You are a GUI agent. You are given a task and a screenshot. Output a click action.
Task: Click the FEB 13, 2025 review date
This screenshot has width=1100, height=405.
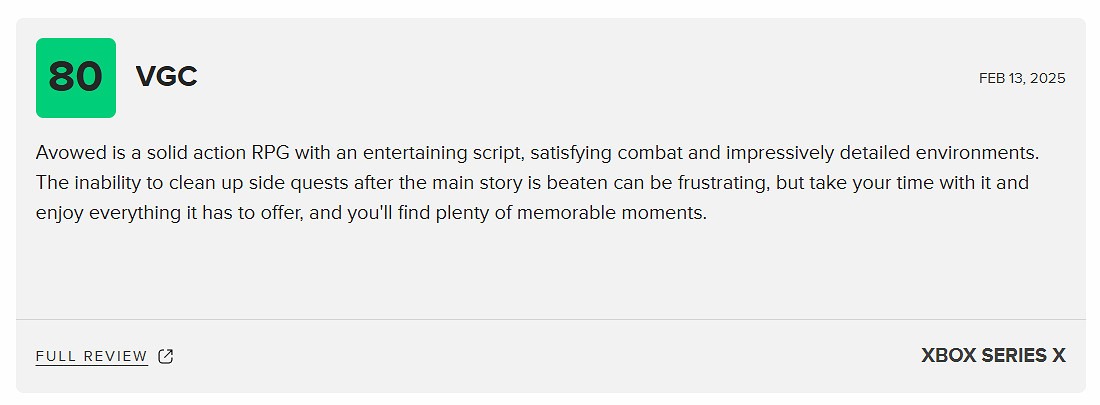[1022, 78]
